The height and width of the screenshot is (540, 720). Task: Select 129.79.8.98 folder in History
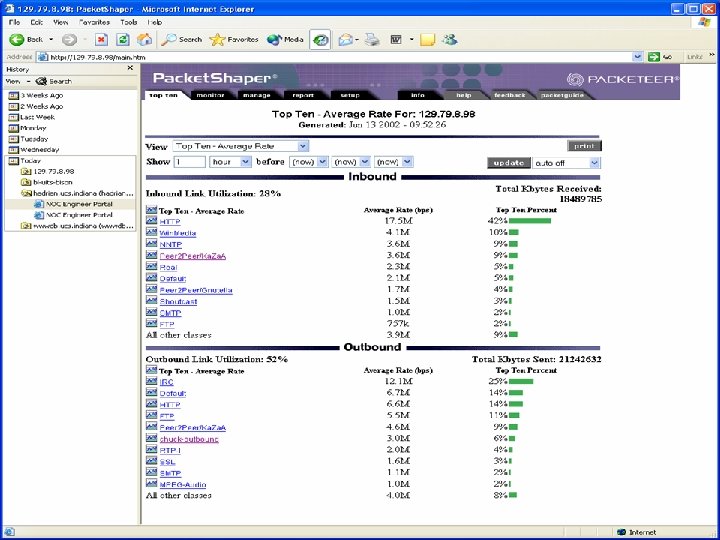(47, 171)
